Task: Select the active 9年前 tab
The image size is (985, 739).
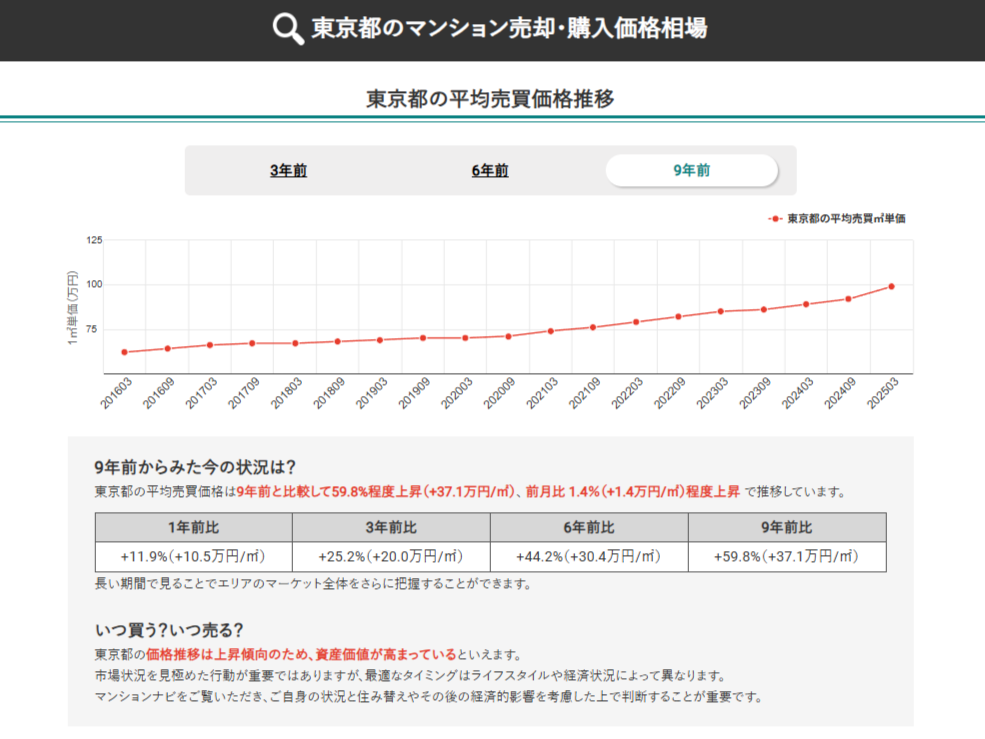Action: pos(691,171)
